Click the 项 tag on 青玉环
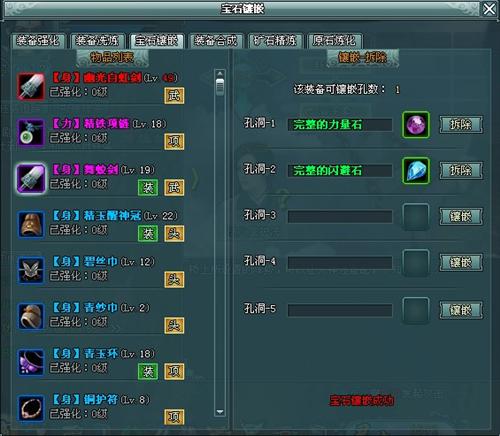This screenshot has width=500, height=436. coord(174,372)
